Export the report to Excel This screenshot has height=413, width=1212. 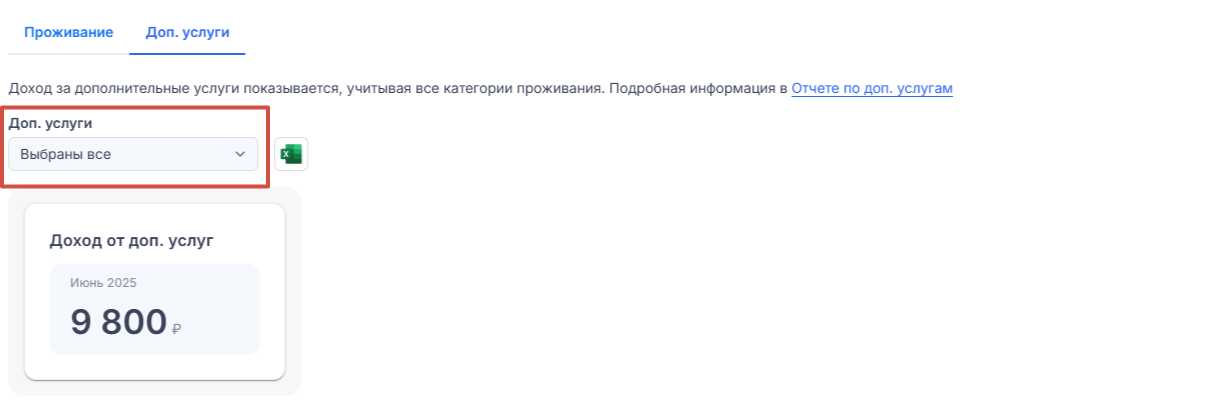pos(291,154)
